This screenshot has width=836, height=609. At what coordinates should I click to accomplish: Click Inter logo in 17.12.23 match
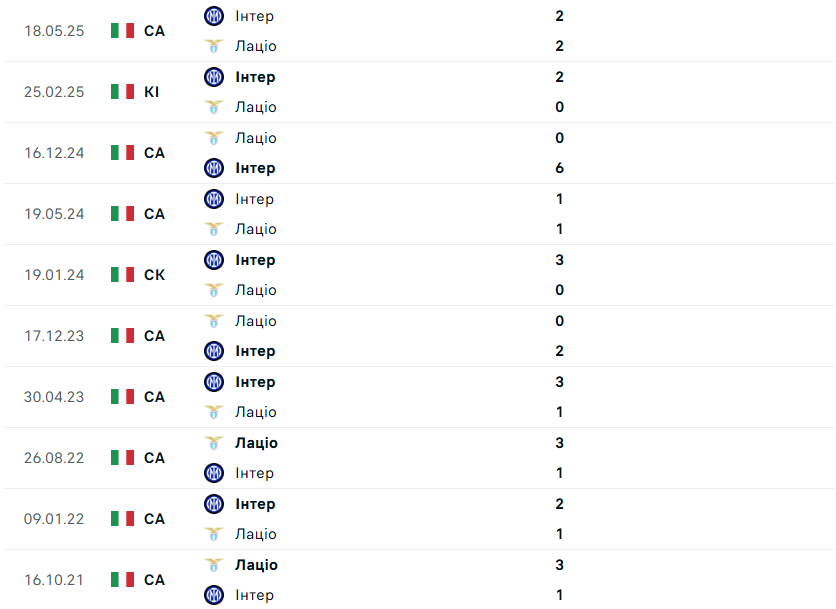214,351
